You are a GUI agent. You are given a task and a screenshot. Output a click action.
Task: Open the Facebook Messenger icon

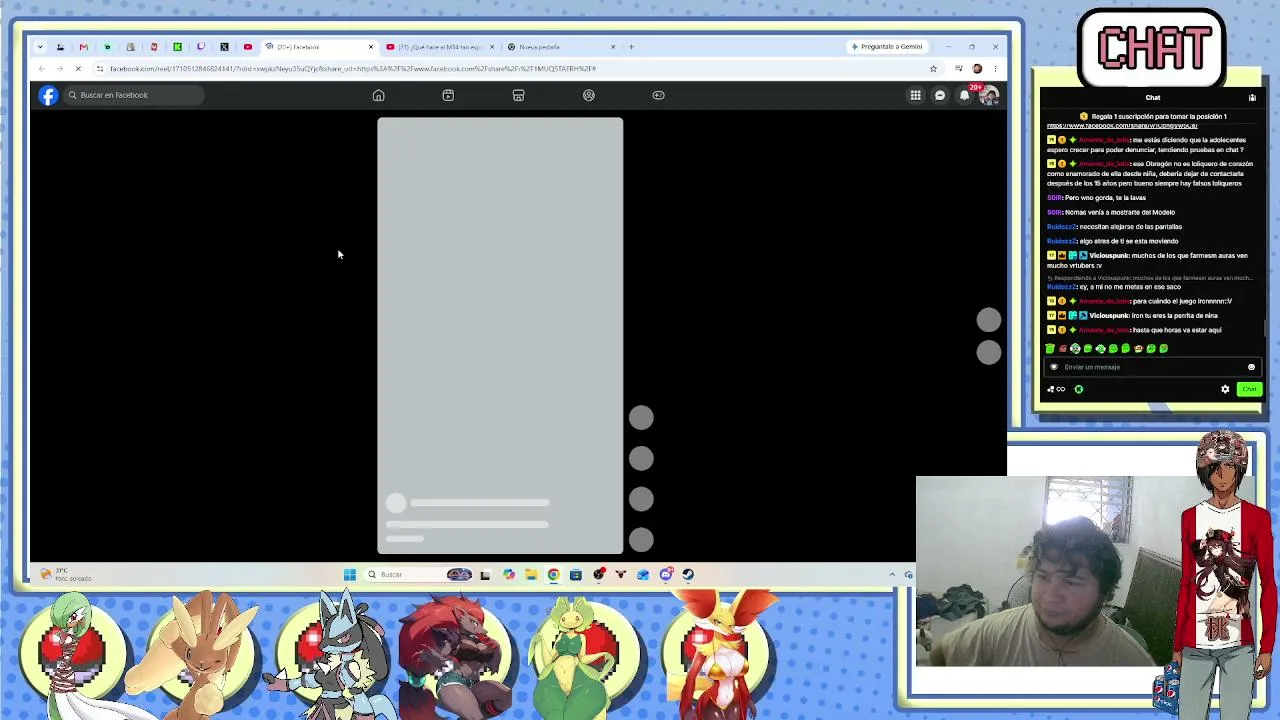(x=940, y=95)
